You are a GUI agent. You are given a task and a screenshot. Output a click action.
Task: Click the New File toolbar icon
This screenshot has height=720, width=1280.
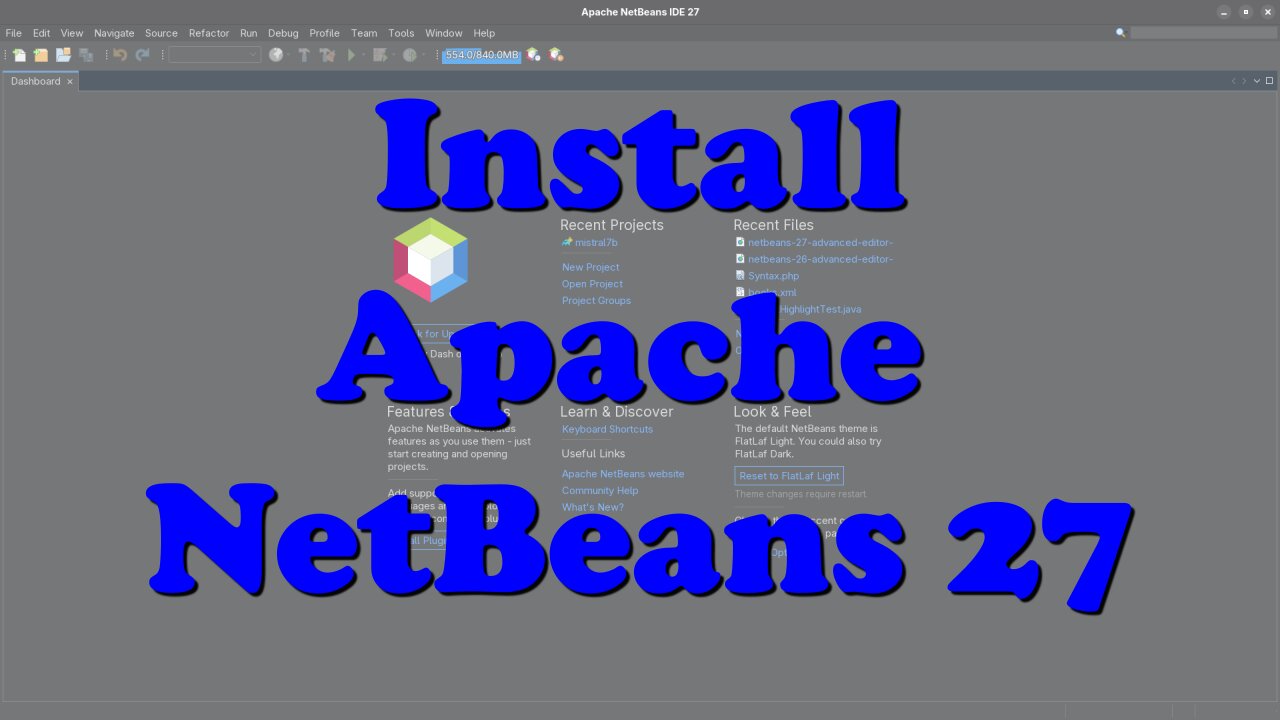[19, 55]
